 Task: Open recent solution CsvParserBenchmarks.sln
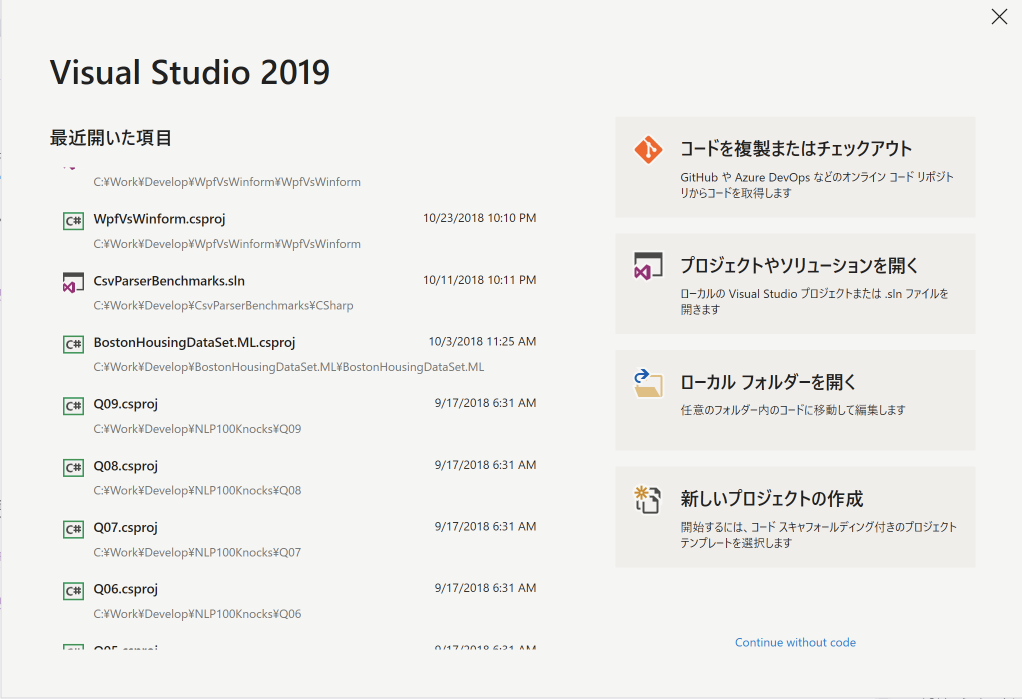click(x=299, y=293)
